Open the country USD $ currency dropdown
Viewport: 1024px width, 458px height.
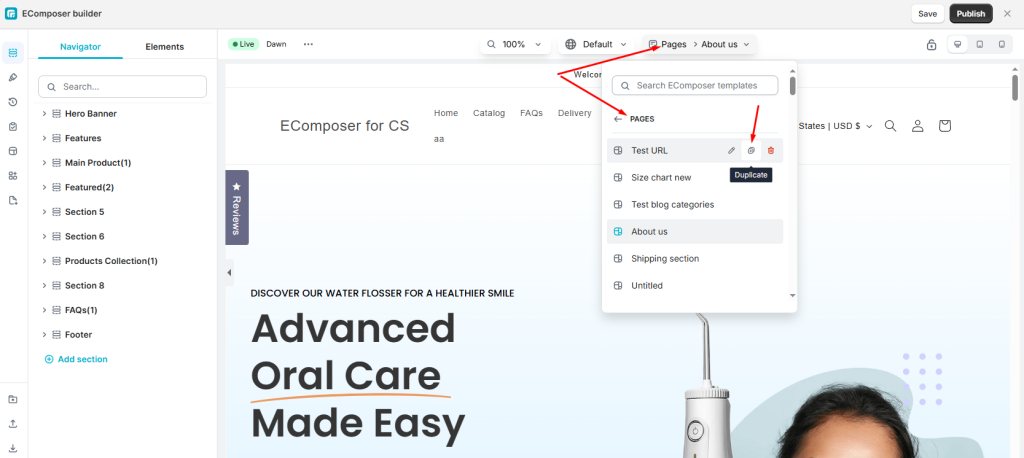(x=836, y=125)
